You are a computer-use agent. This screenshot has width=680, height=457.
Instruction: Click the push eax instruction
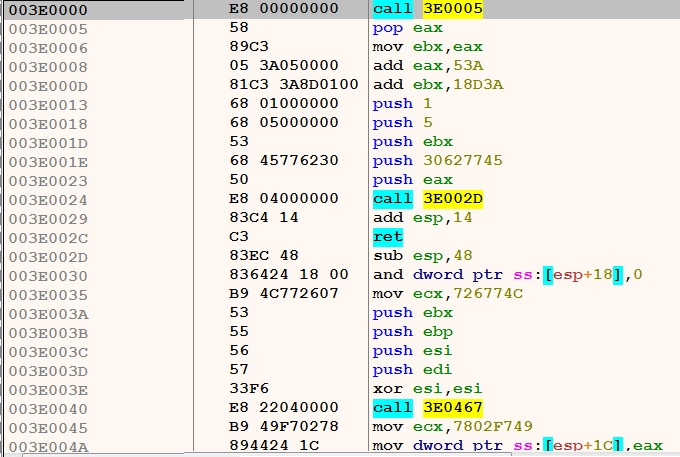(412, 180)
